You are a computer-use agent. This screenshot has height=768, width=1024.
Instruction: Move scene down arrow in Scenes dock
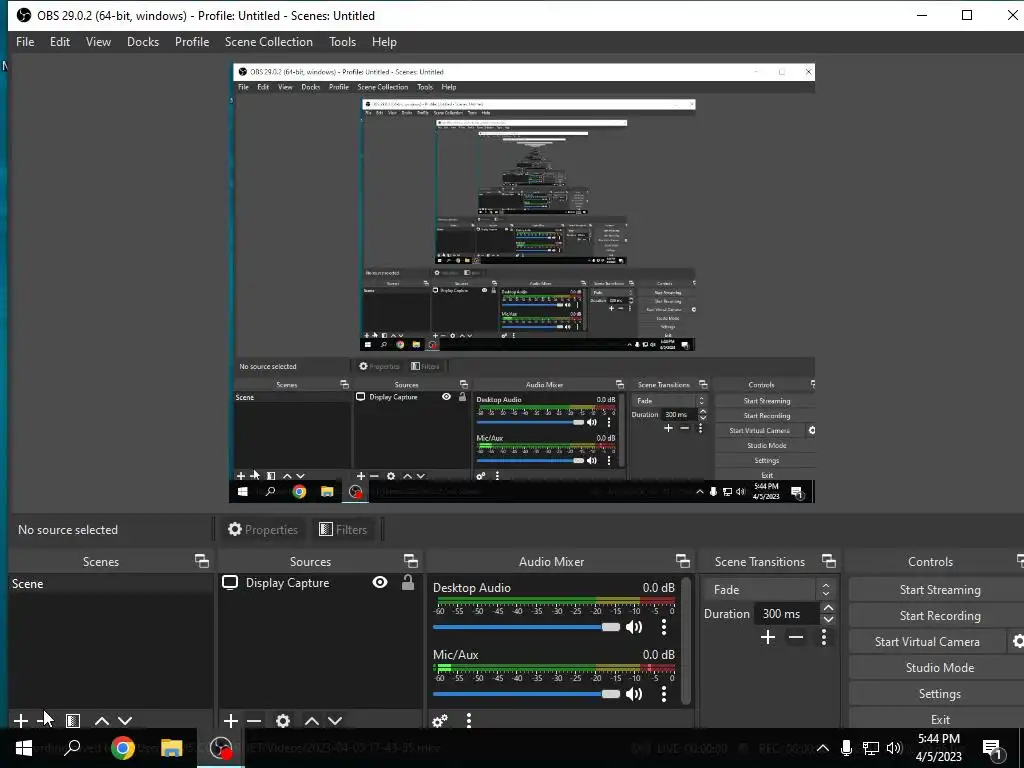pyautogui.click(x=125, y=721)
